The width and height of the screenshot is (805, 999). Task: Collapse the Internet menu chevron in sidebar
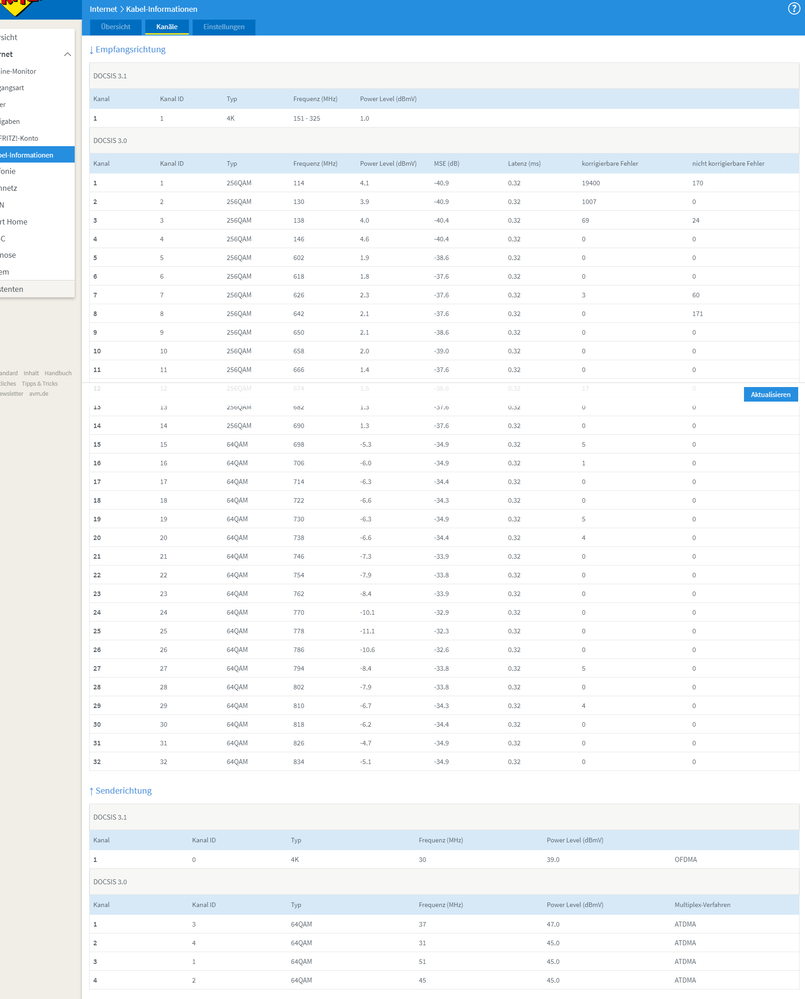coord(67,54)
